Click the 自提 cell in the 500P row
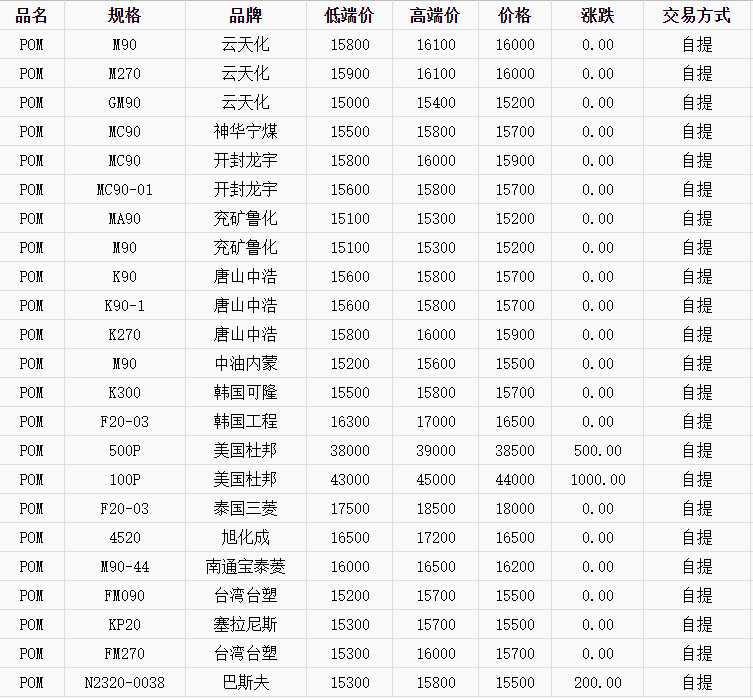 click(697, 451)
